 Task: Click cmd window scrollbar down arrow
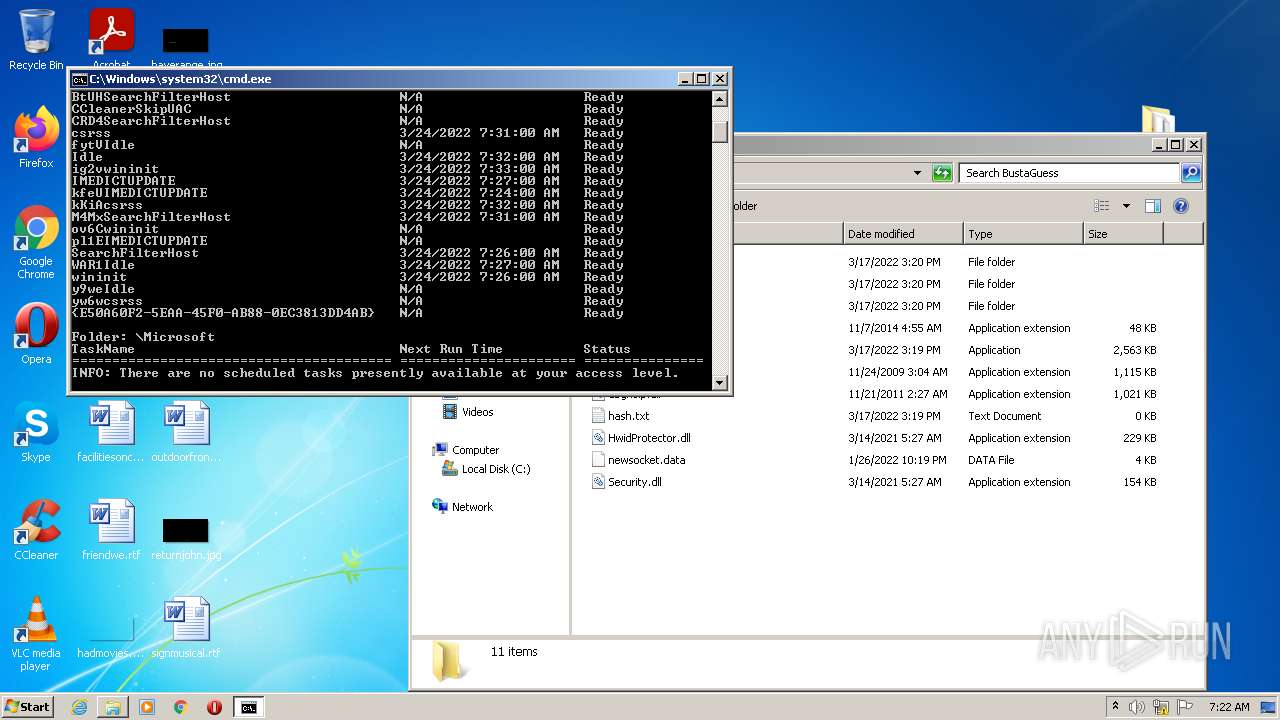click(720, 382)
